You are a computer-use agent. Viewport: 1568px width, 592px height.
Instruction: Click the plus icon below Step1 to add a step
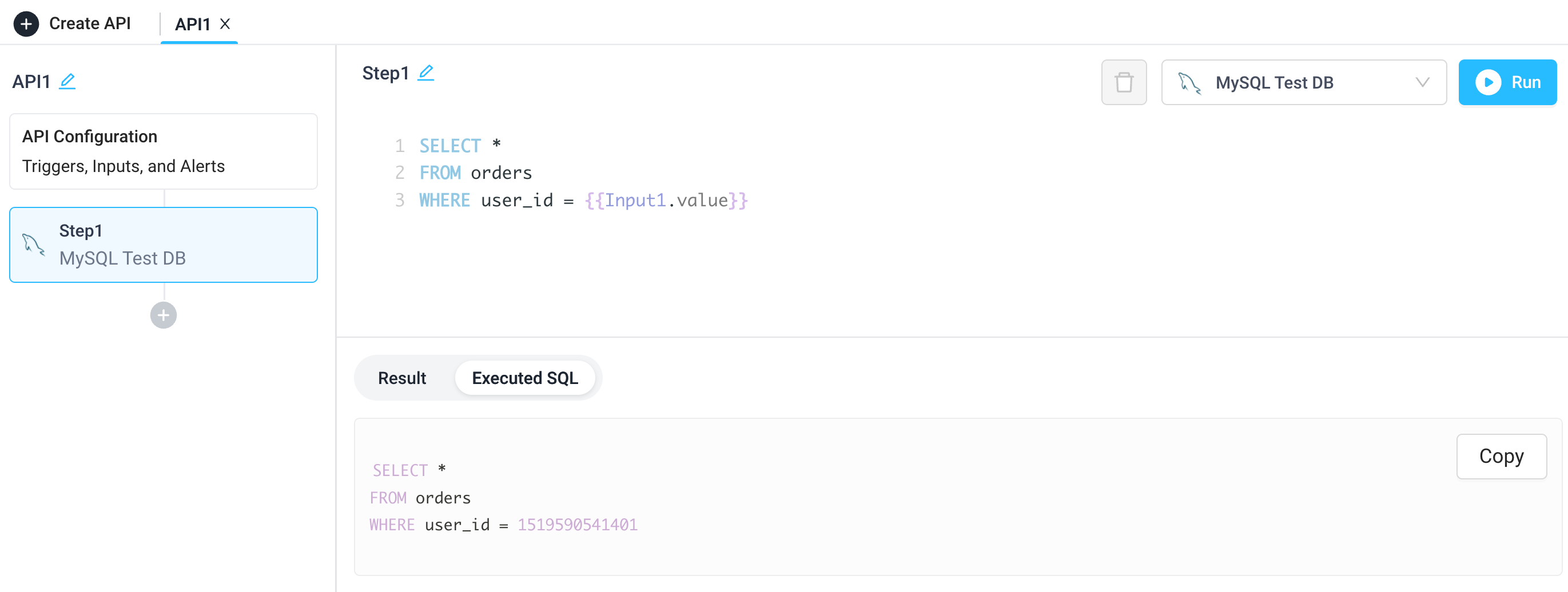pyautogui.click(x=162, y=314)
